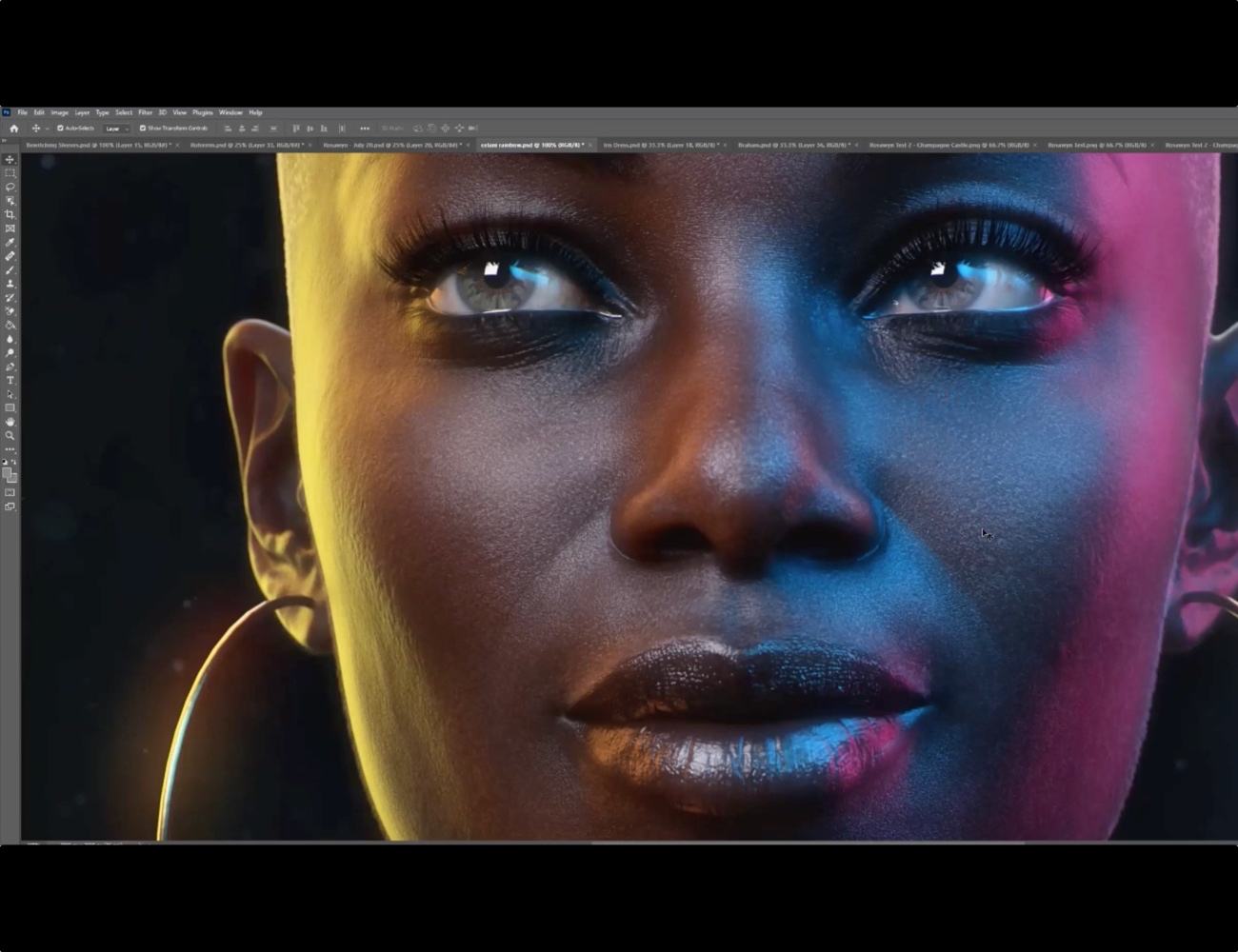This screenshot has width=1238, height=952.
Task: Select the Horizontal Type tool
Action: click(x=10, y=380)
